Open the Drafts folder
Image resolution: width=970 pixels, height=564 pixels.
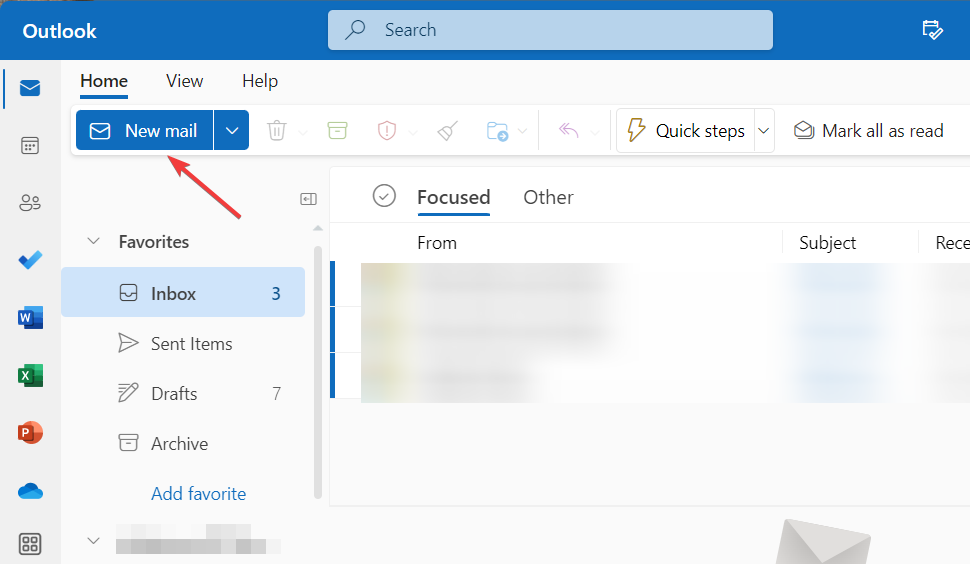coord(183,393)
